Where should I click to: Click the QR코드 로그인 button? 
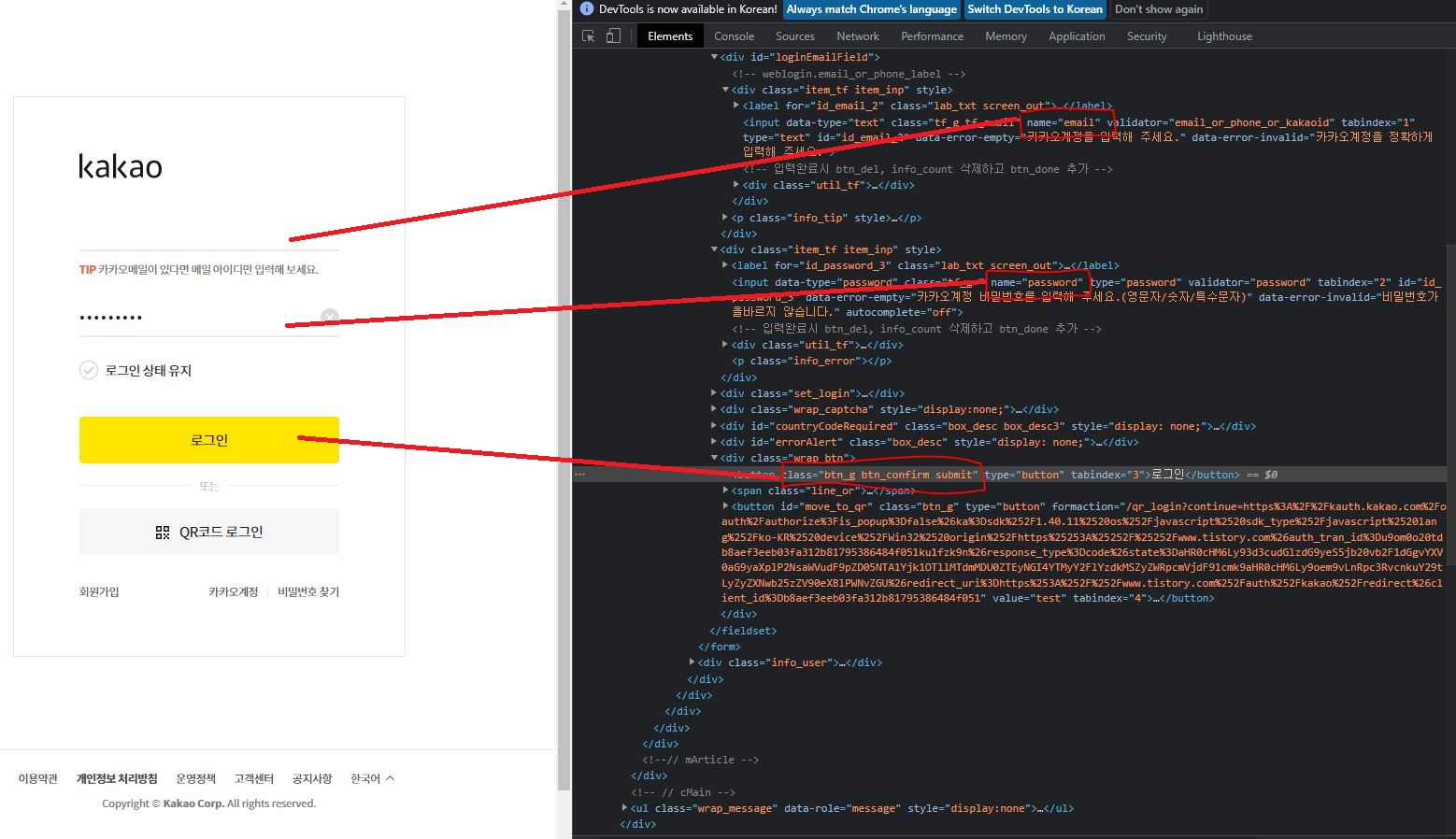tap(209, 533)
